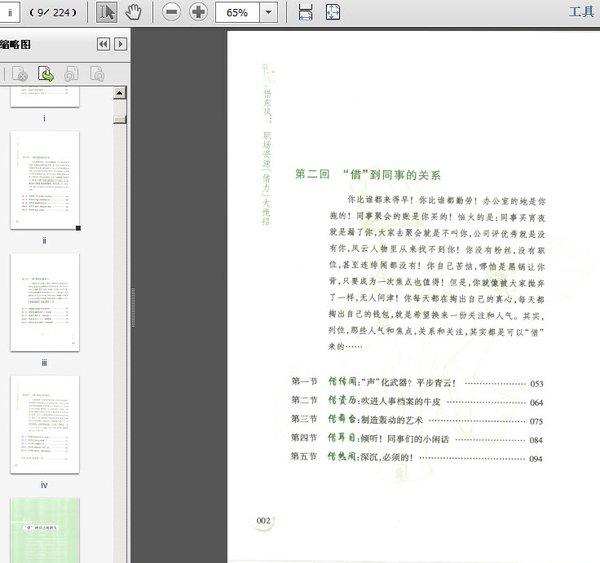Image resolution: width=600 pixels, height=563 pixels.
Task: Click heading 第二回 “借”到同事的关系
Action: [368, 175]
